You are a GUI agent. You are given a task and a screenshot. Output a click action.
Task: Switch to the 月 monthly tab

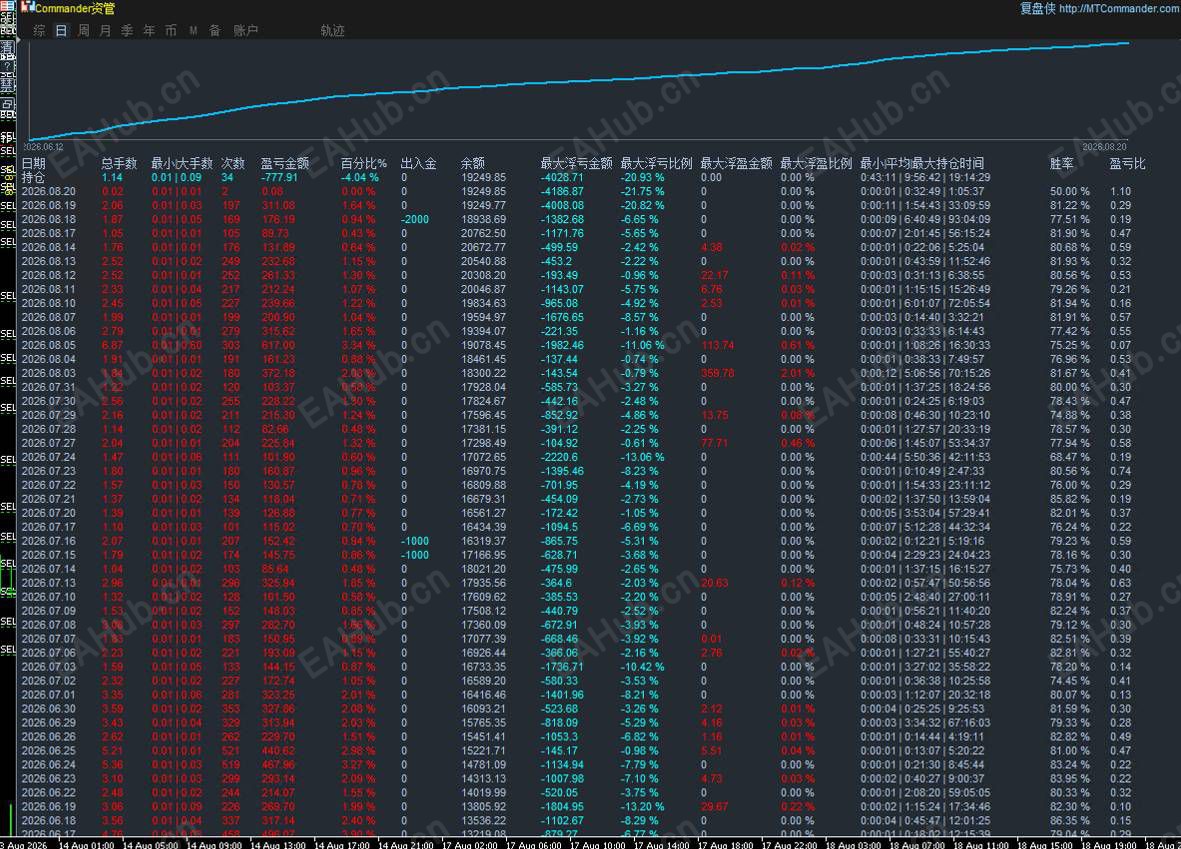pos(105,31)
